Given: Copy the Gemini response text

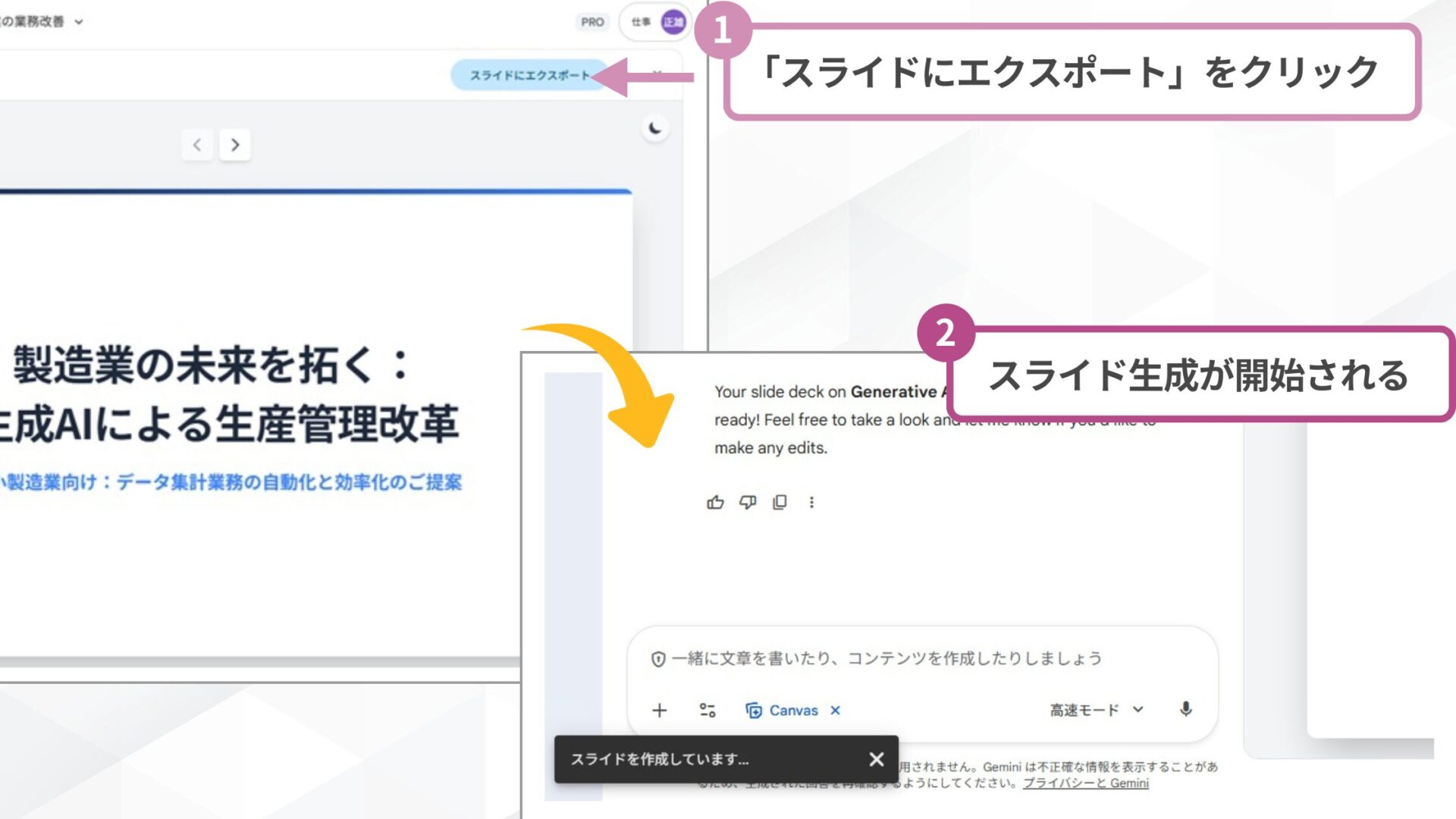Looking at the screenshot, I should tap(779, 502).
